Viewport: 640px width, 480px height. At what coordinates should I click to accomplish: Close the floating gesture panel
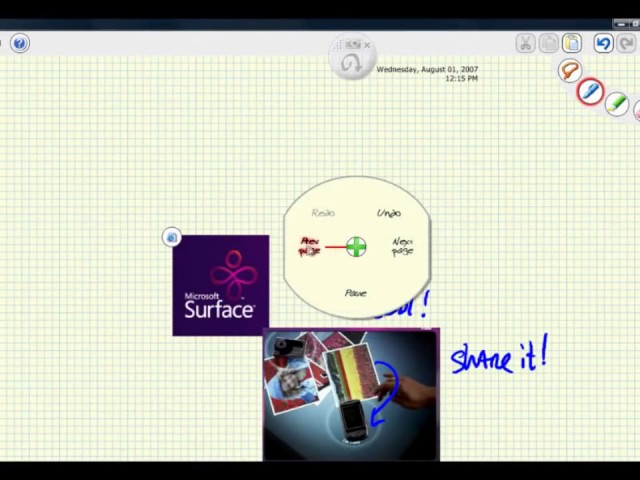(x=367, y=45)
